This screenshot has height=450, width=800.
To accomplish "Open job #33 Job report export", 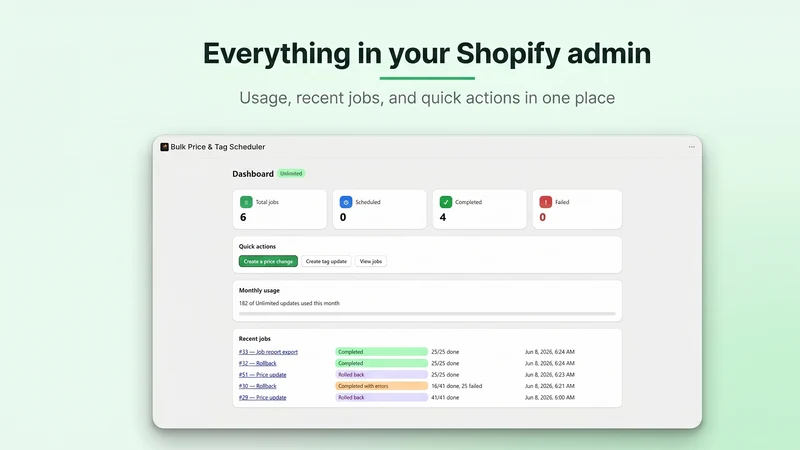I will pos(268,352).
